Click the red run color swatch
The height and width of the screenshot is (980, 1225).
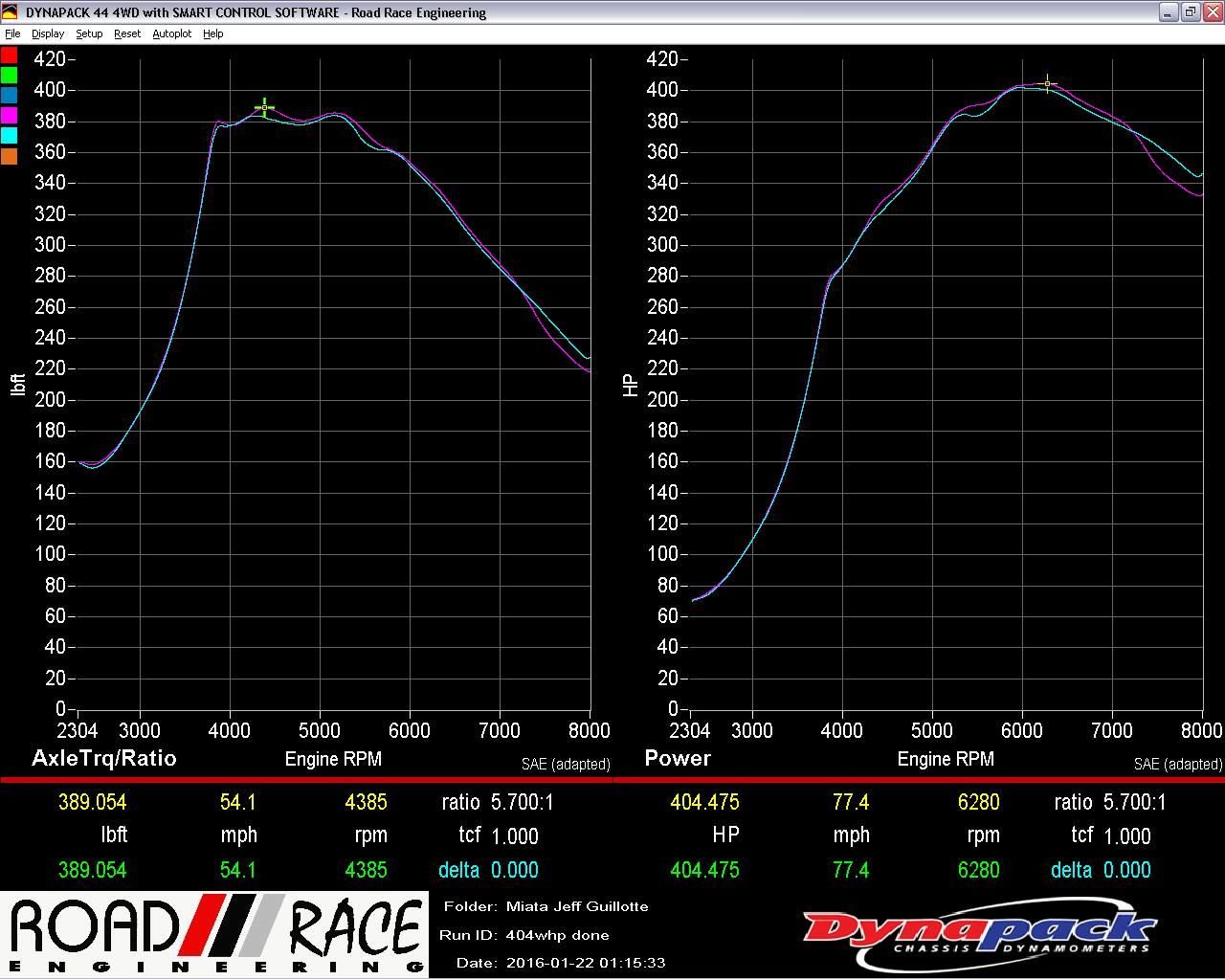[x=9, y=55]
